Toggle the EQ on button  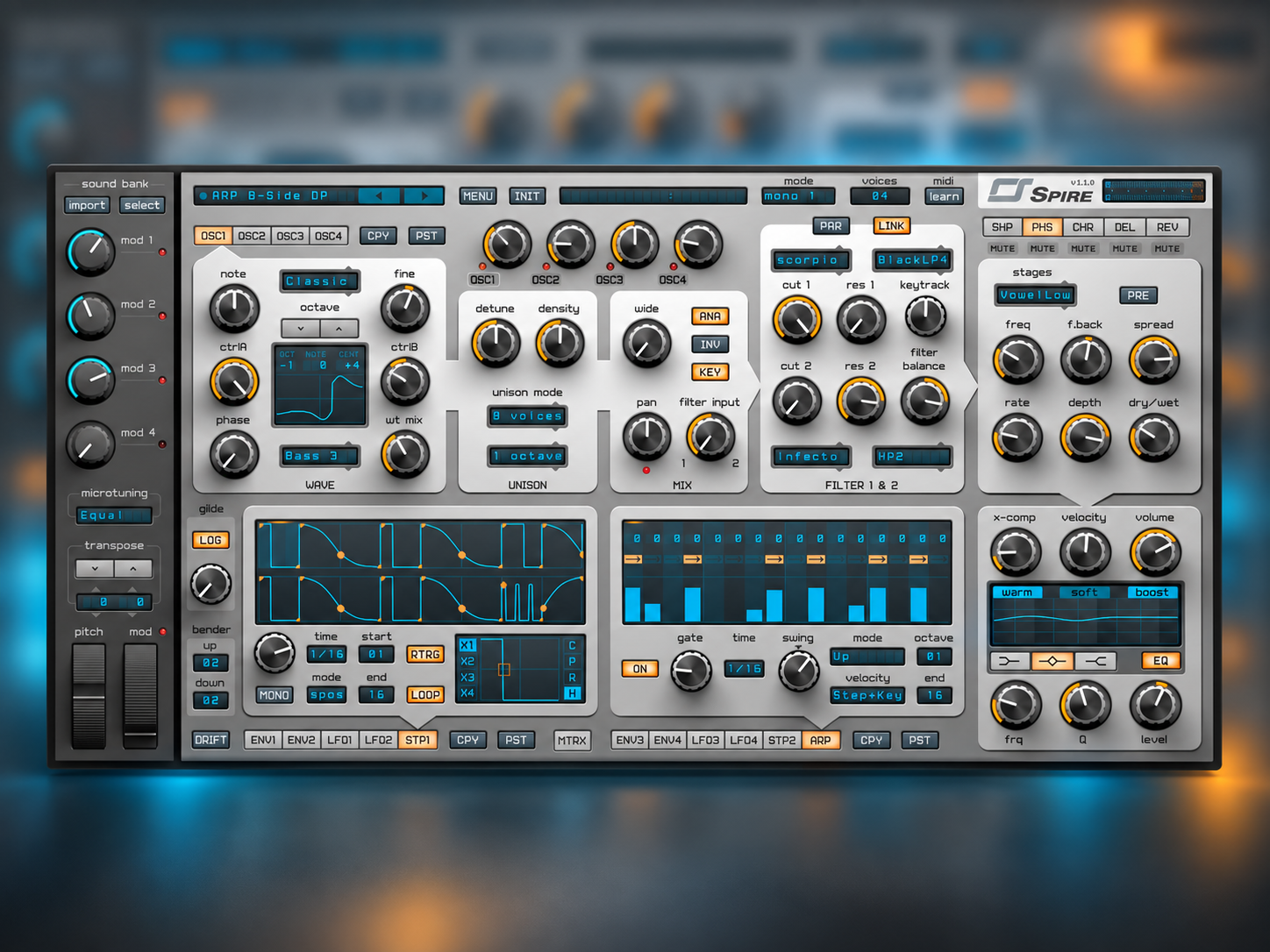click(x=1160, y=661)
